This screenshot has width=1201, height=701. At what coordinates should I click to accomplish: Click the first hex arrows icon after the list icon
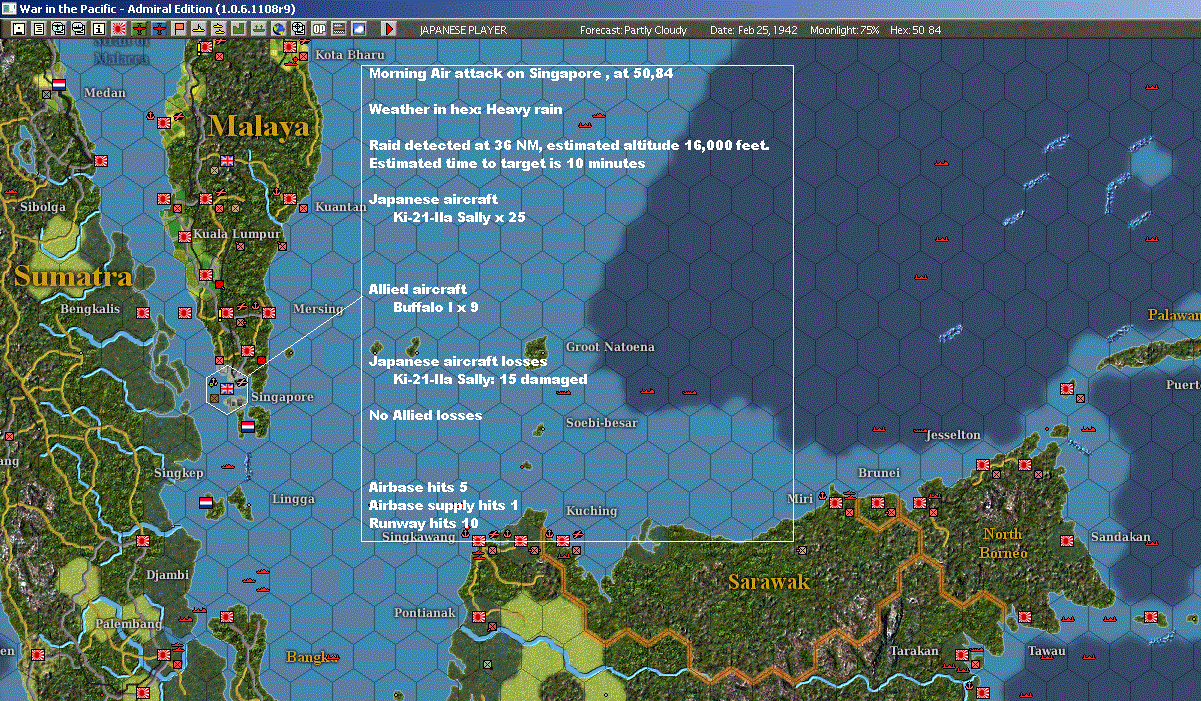click(x=59, y=29)
